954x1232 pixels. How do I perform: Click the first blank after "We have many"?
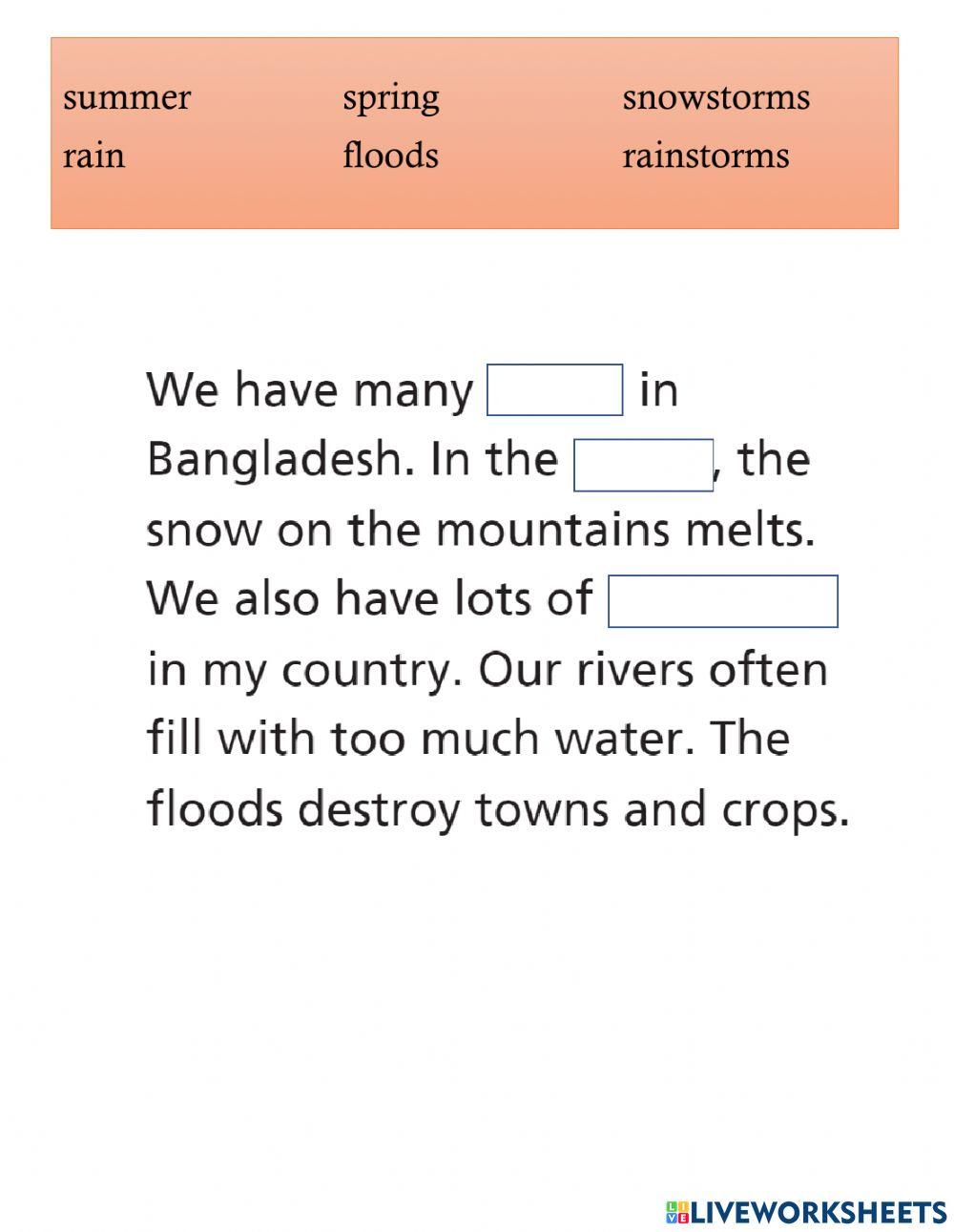(554, 390)
